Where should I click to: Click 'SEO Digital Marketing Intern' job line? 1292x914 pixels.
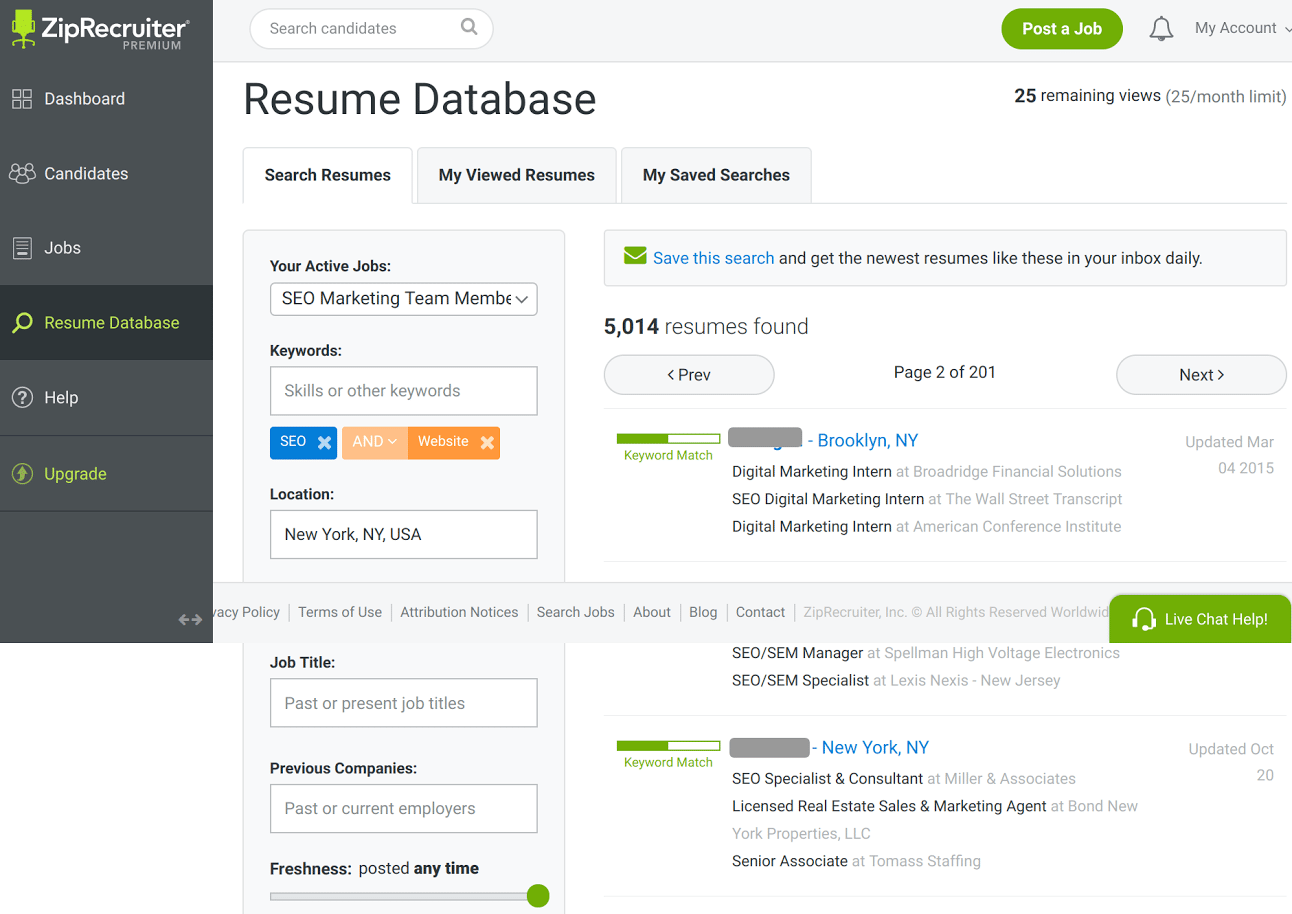(927, 499)
